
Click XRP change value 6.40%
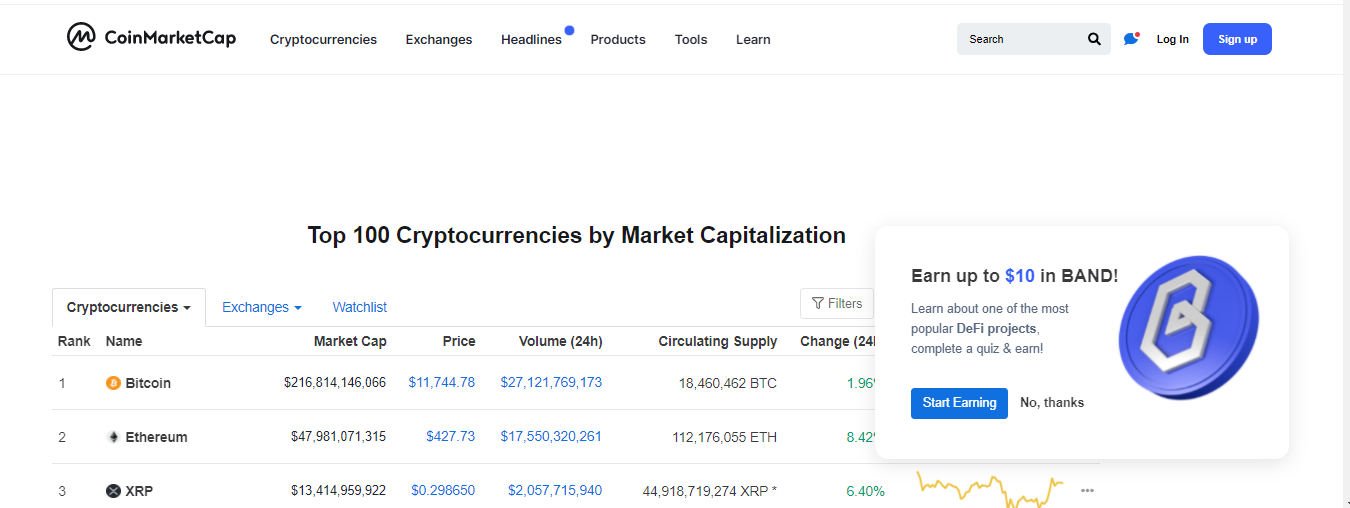[865, 491]
